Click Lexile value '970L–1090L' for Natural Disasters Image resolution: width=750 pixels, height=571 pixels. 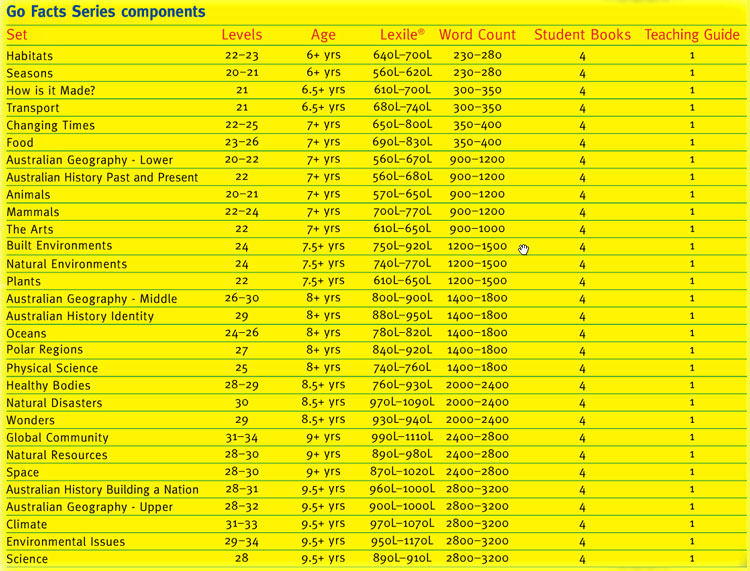coord(402,402)
